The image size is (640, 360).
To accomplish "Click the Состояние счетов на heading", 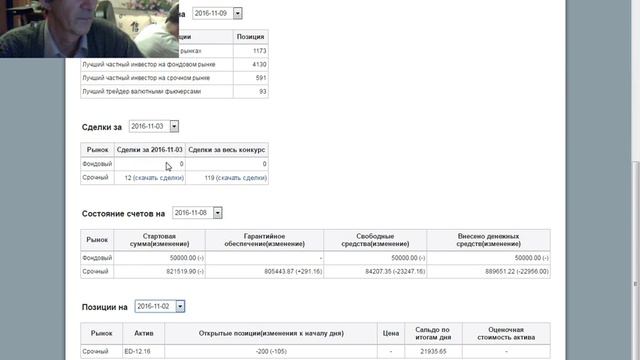I will (123, 214).
